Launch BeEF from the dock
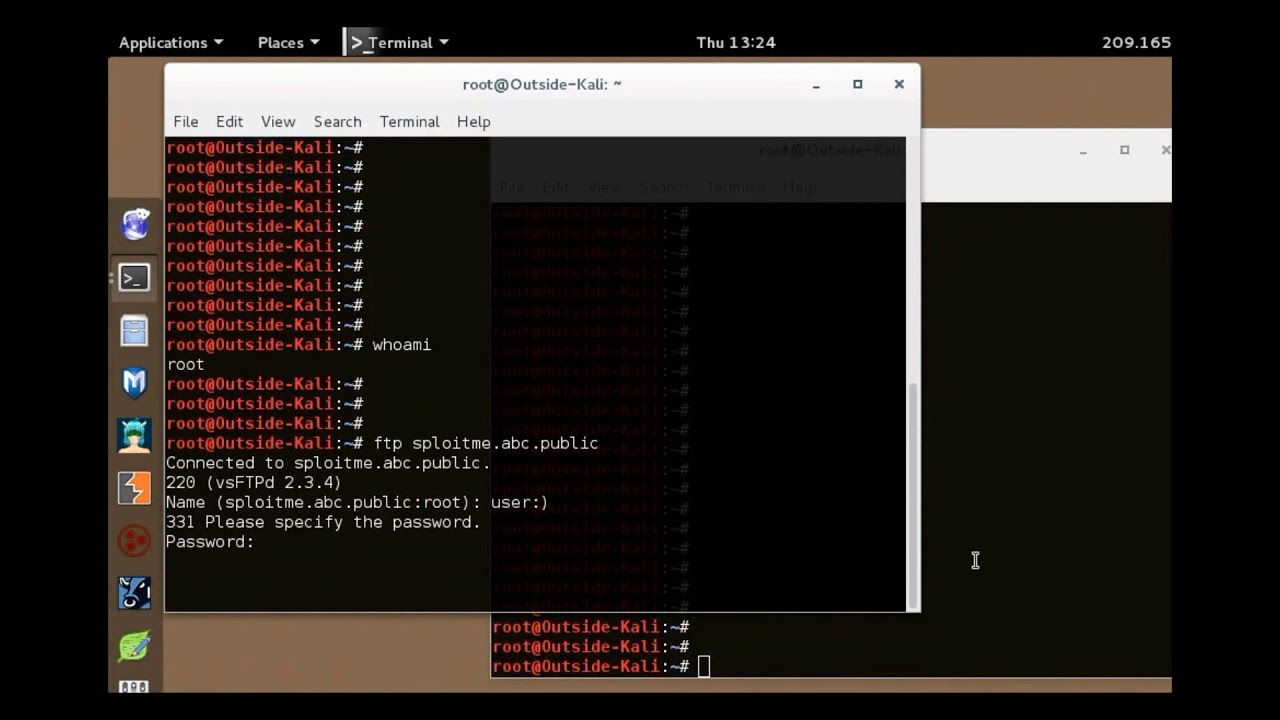Image resolution: width=1280 pixels, height=720 pixels. (x=134, y=593)
